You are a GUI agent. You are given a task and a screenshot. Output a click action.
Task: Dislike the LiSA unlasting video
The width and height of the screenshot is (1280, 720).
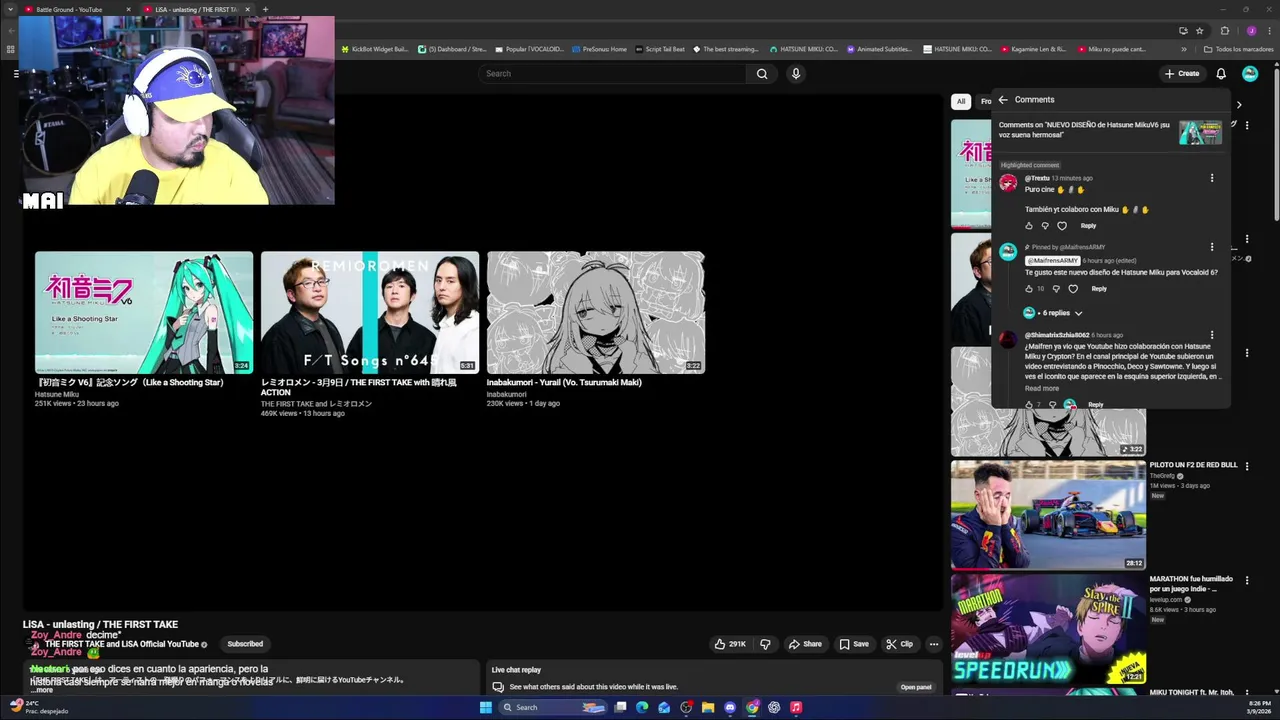point(765,644)
